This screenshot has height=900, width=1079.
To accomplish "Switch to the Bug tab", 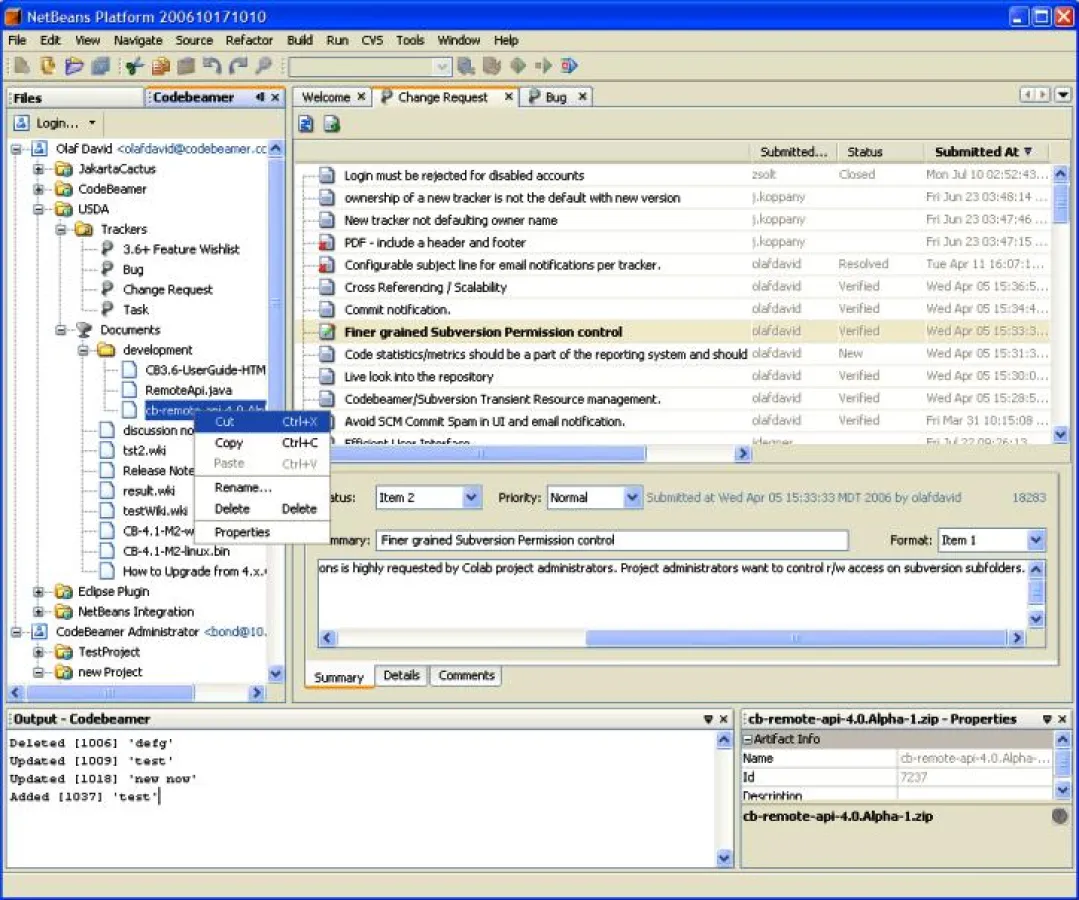I will 556,97.
